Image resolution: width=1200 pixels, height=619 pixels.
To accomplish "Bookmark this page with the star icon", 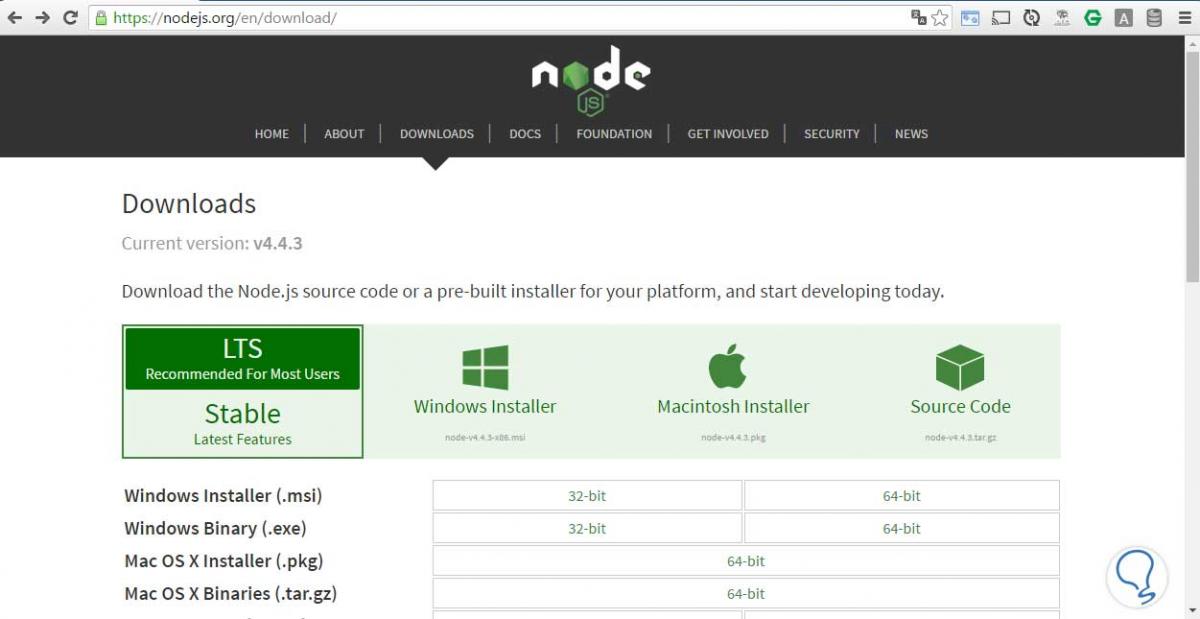I will pos(940,17).
